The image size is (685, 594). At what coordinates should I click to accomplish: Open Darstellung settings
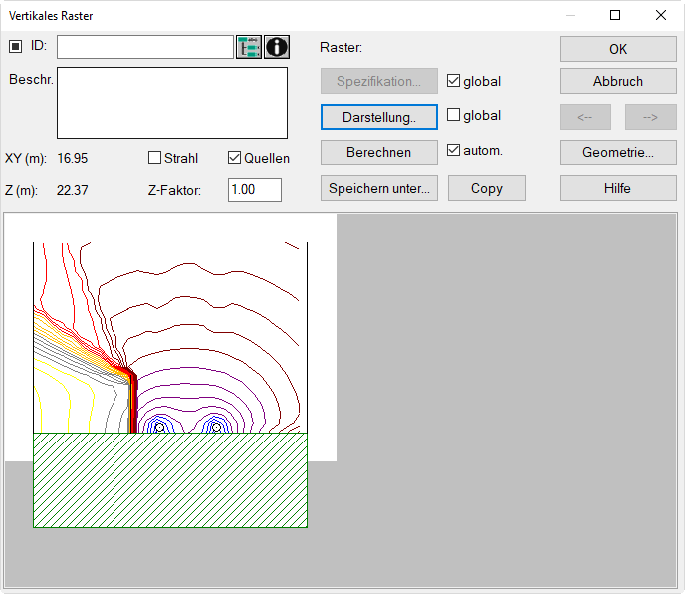click(379, 117)
